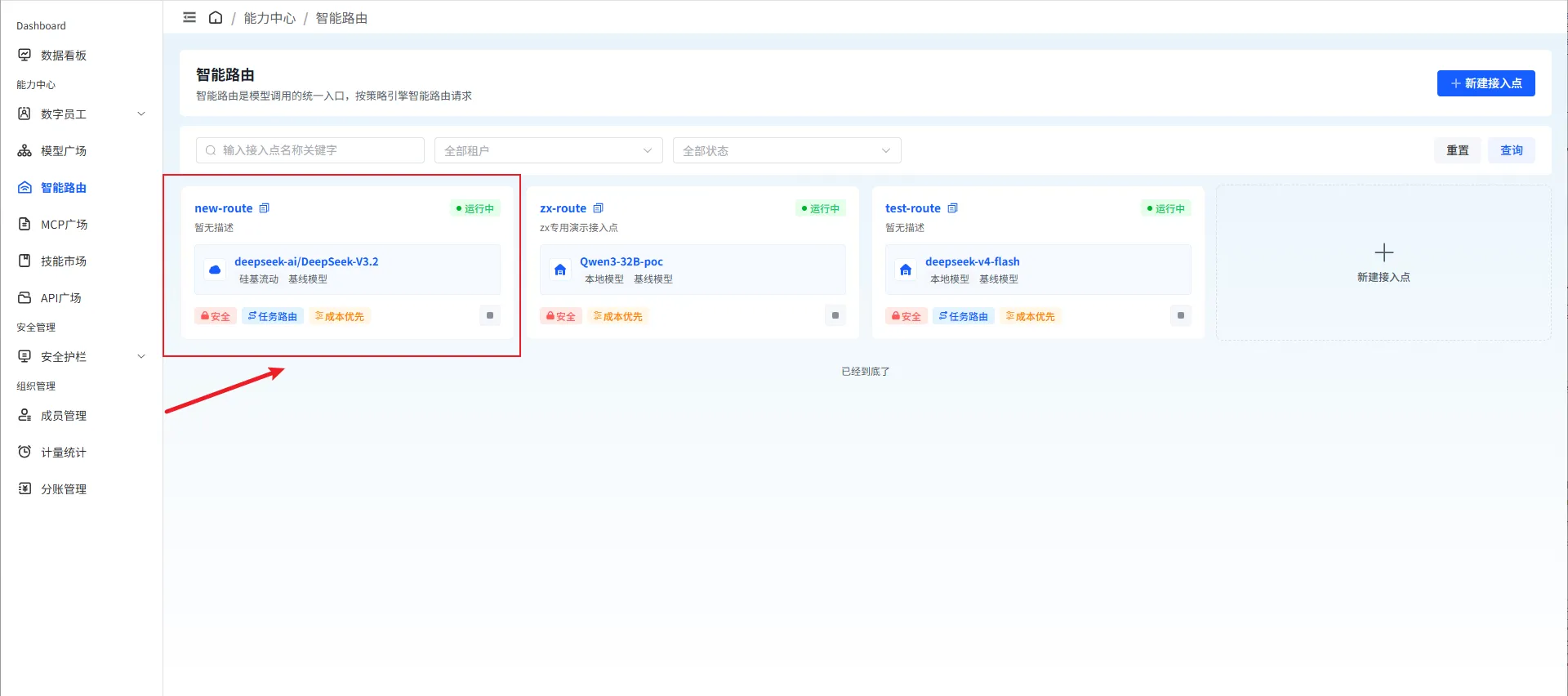Stop the new-route endpoint

pyautogui.click(x=490, y=315)
